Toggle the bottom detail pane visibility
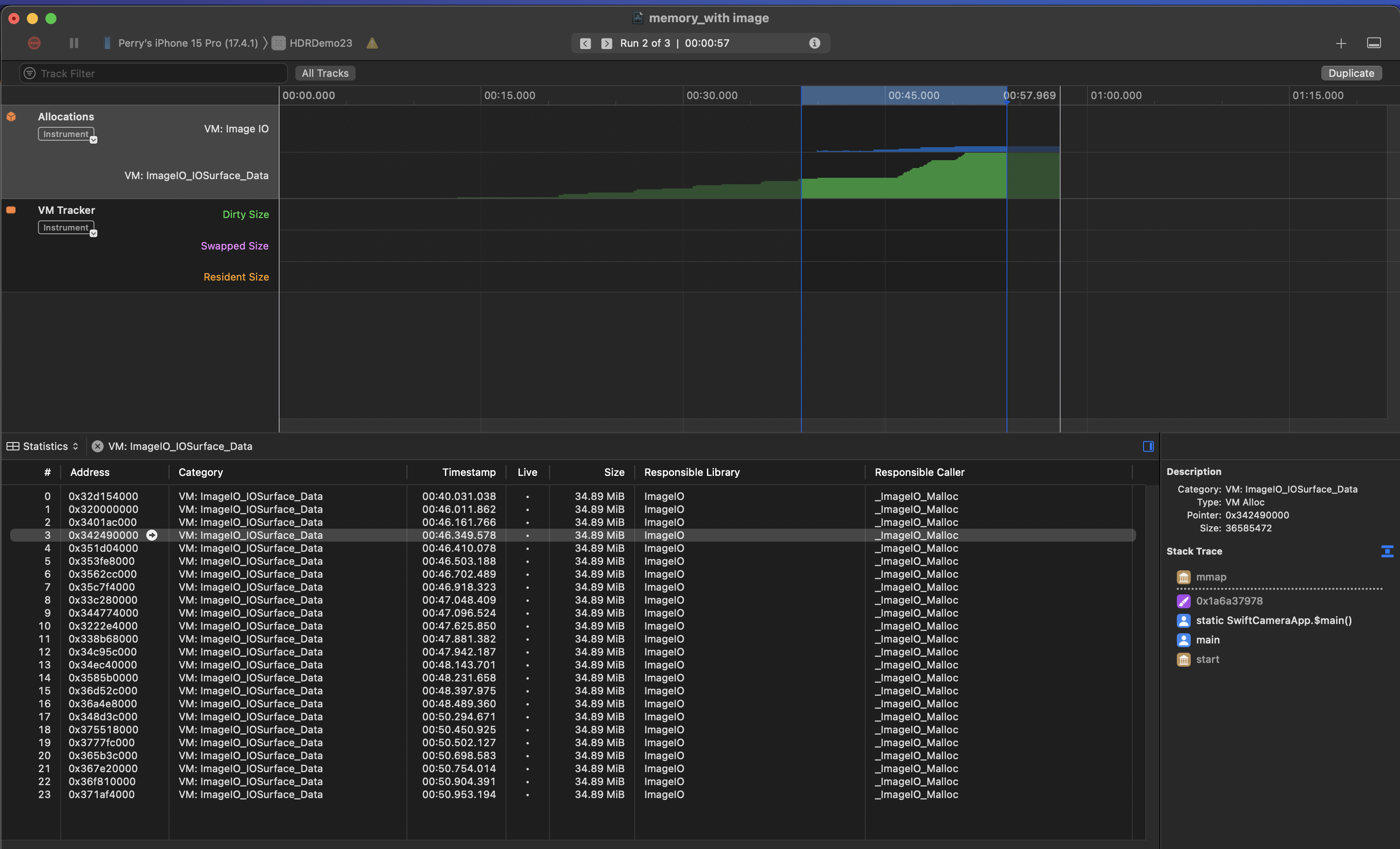 pyautogui.click(x=1373, y=43)
